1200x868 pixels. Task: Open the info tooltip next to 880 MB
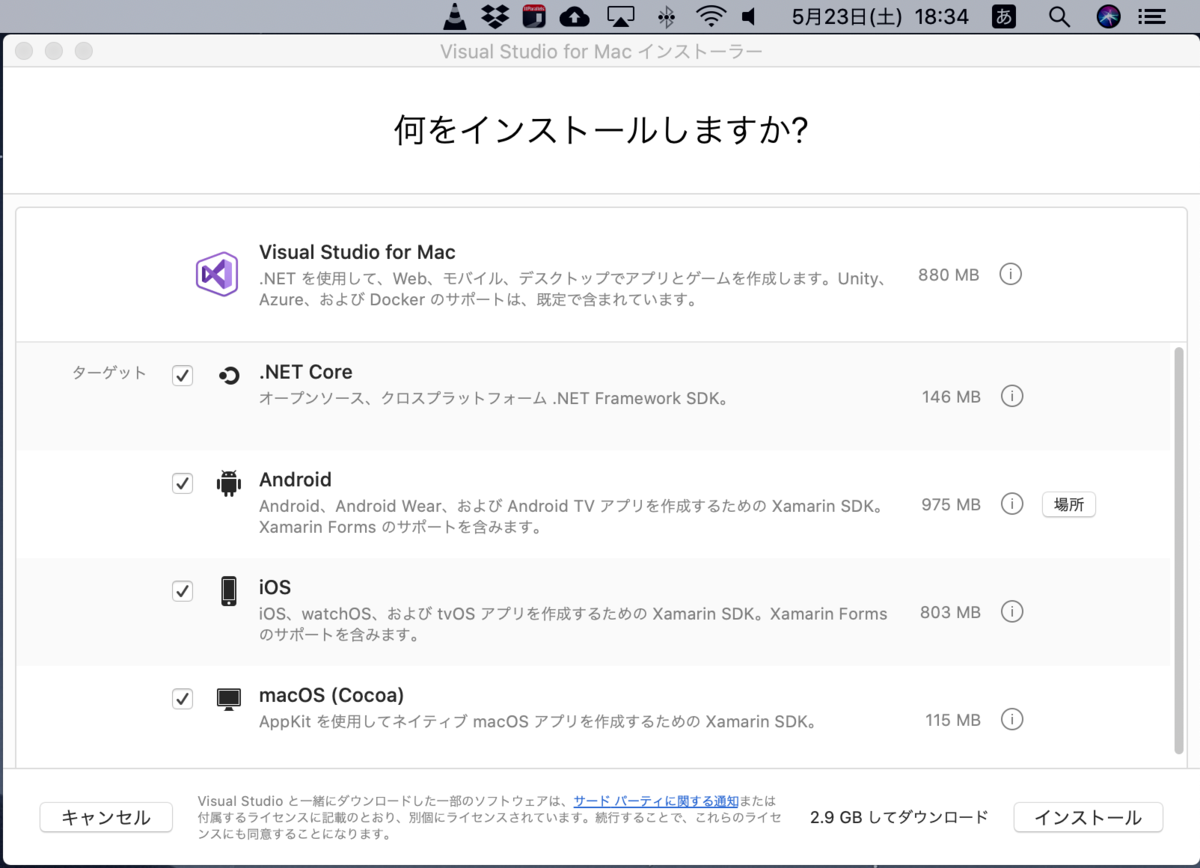[x=1010, y=274]
